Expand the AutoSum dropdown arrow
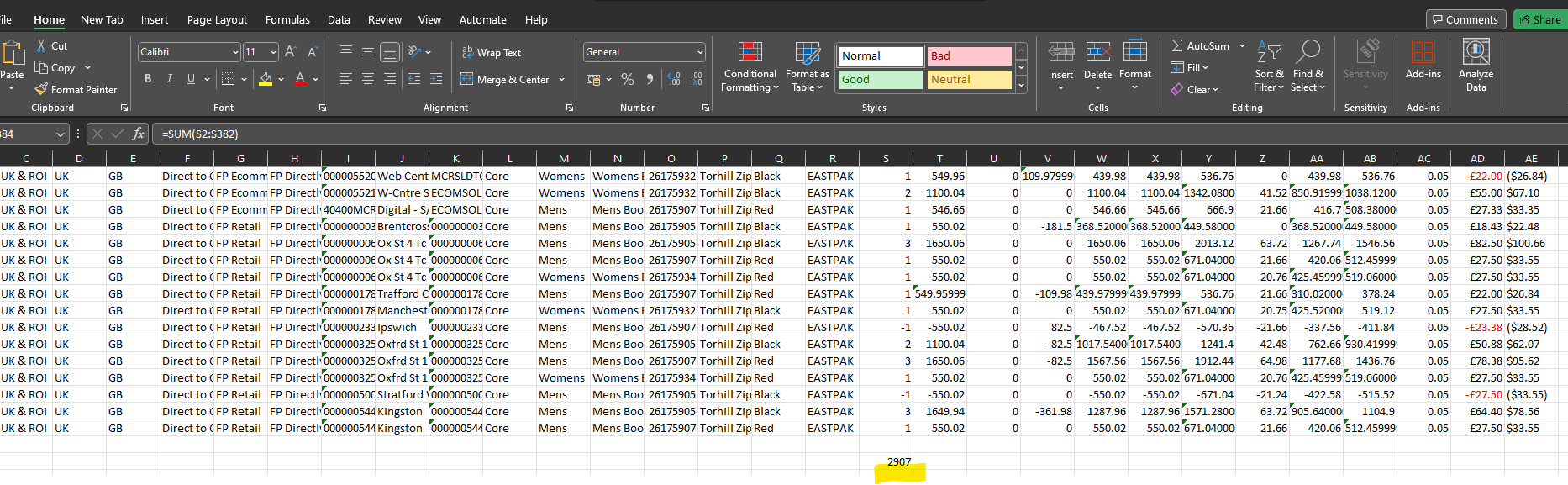Screen dimensions: 1568x485 pos(1242,46)
